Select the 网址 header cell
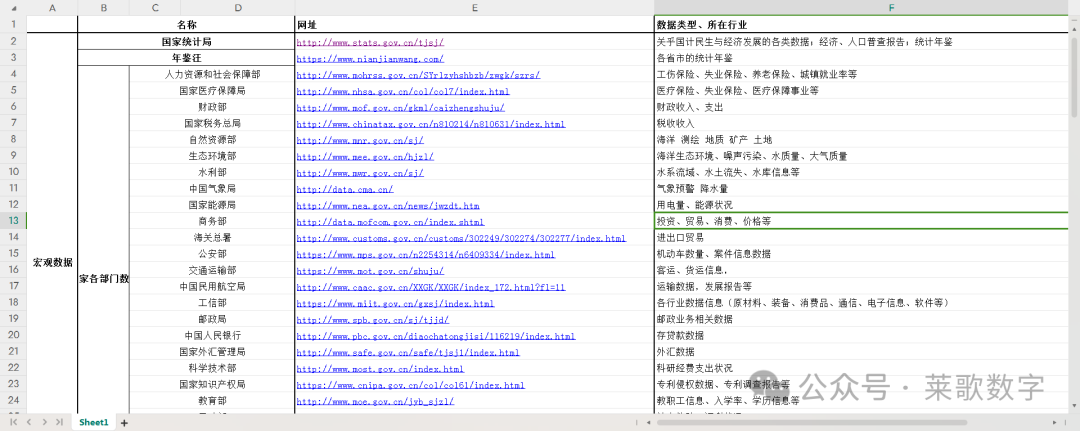The height and width of the screenshot is (431, 1080). point(475,25)
